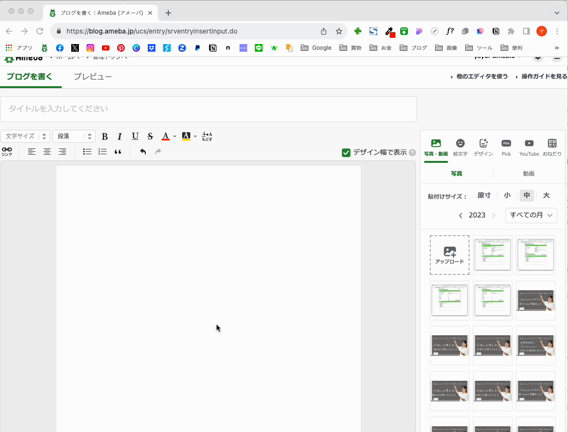Select first screenshot thumbnail next to upload
568x432 pixels.
click(493, 255)
